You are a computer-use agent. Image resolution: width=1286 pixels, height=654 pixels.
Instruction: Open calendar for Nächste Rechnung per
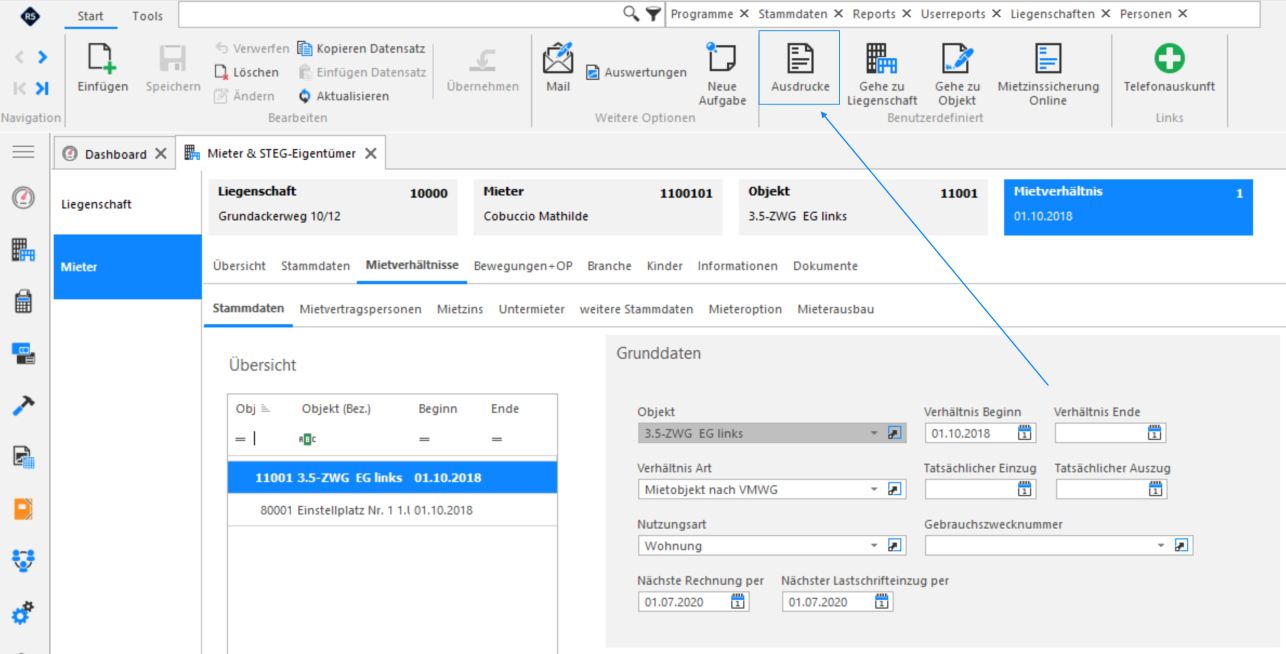(x=738, y=601)
